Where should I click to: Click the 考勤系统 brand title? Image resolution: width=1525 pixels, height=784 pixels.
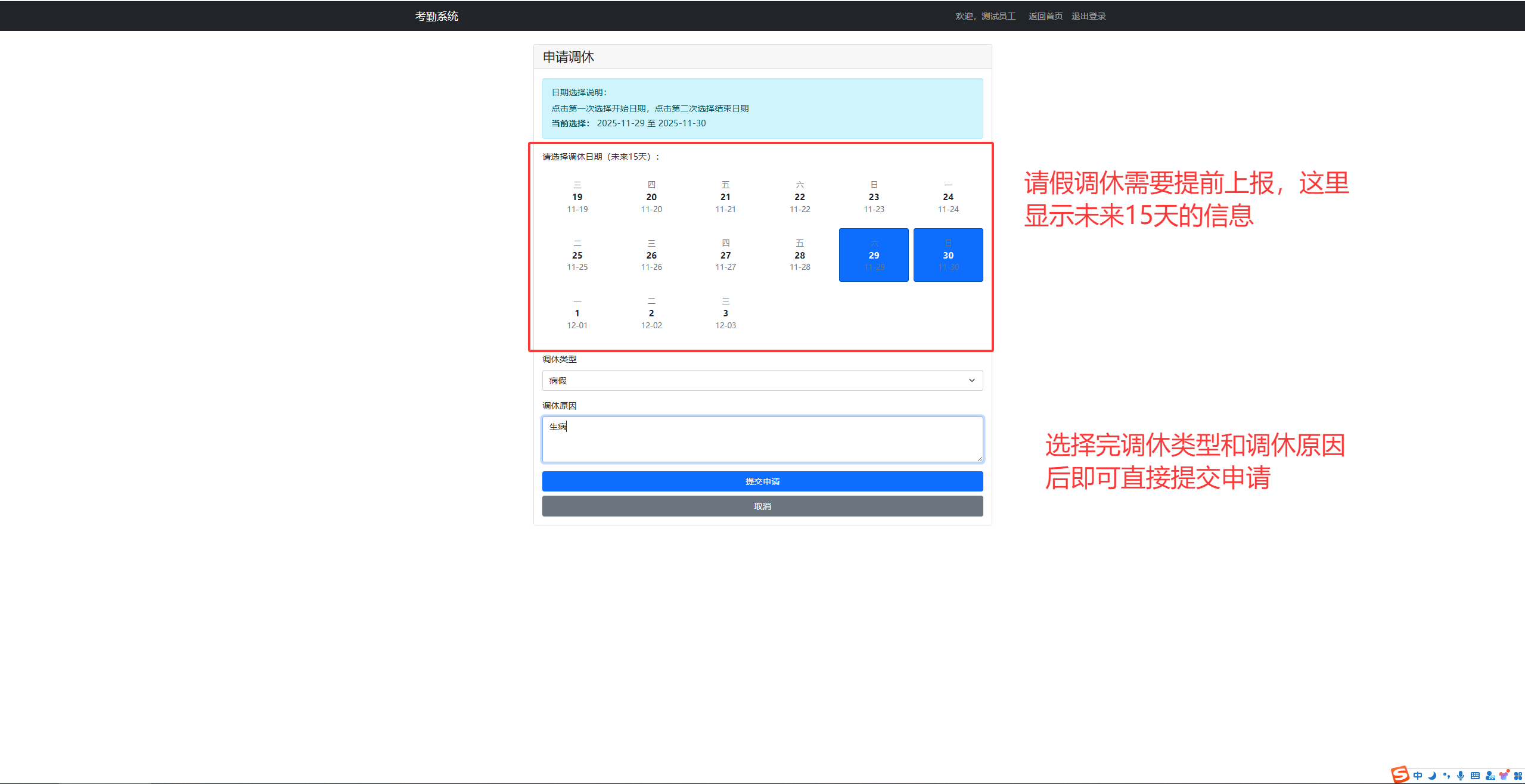[436, 16]
